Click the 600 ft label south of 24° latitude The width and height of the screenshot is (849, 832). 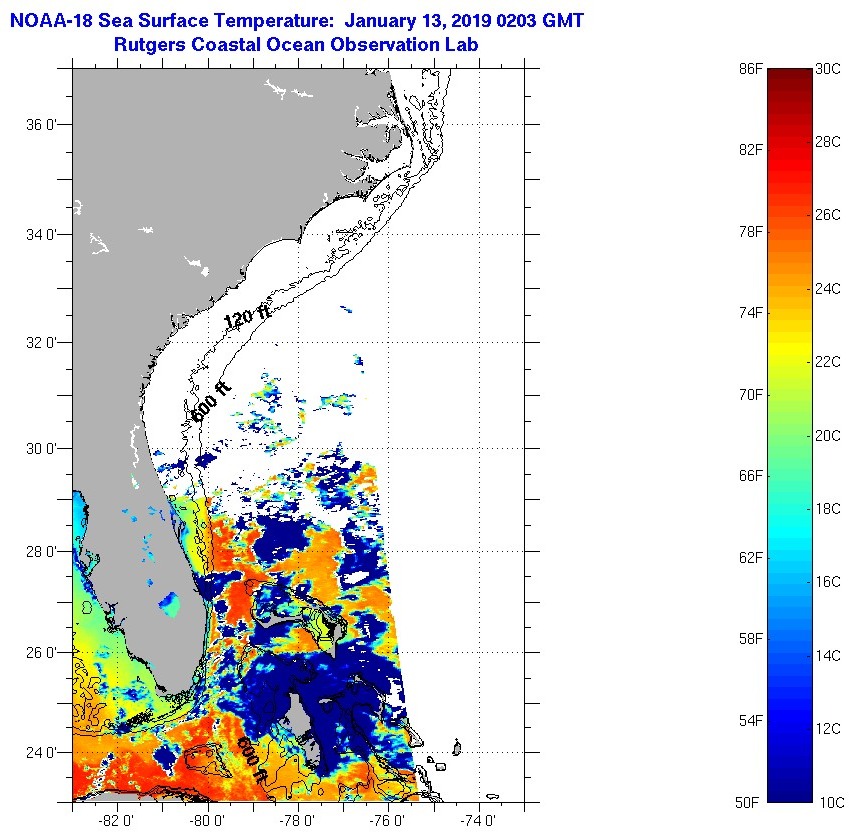(x=251, y=760)
